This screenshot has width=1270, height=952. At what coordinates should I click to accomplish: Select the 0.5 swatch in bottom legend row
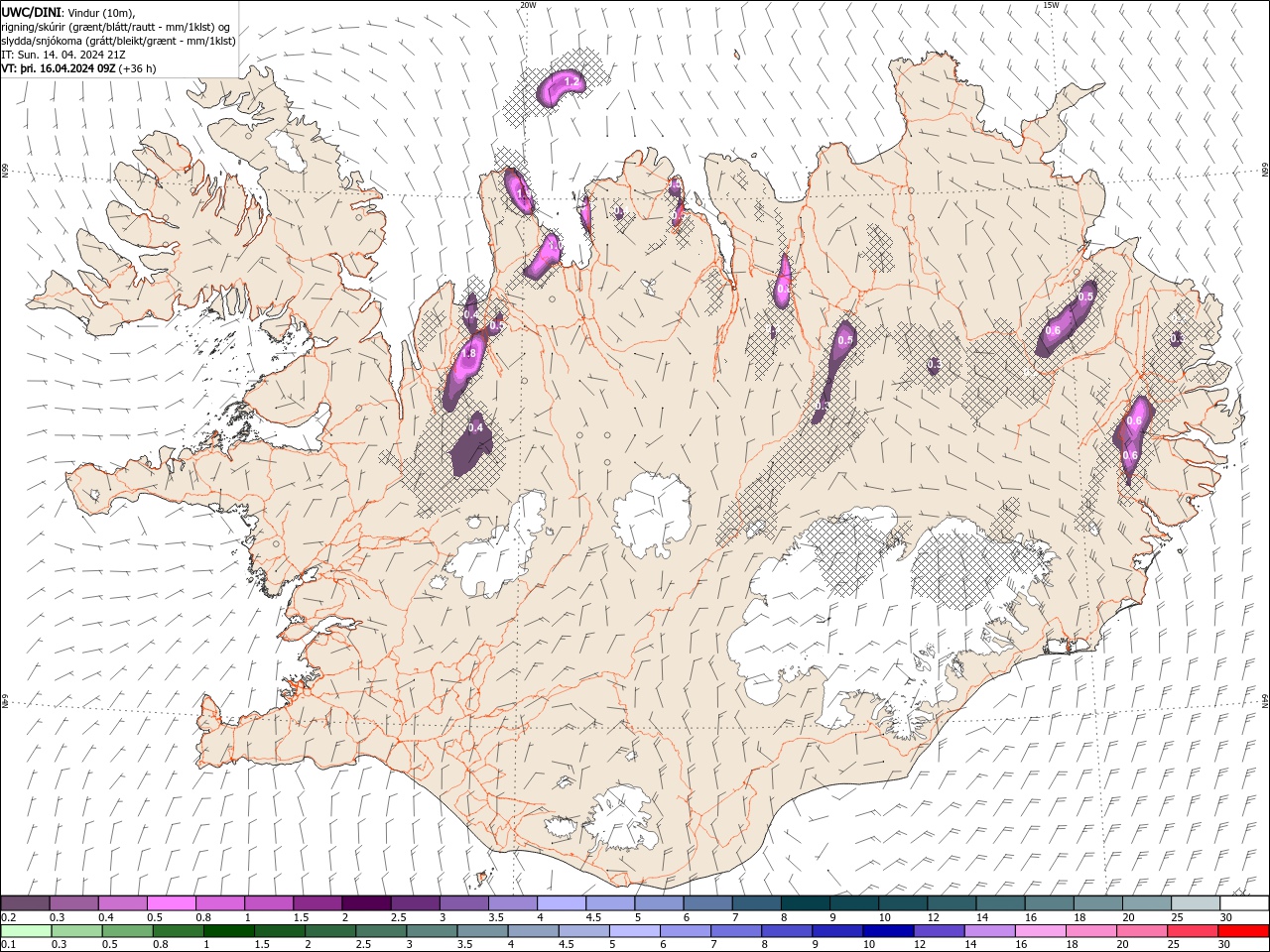(x=127, y=931)
